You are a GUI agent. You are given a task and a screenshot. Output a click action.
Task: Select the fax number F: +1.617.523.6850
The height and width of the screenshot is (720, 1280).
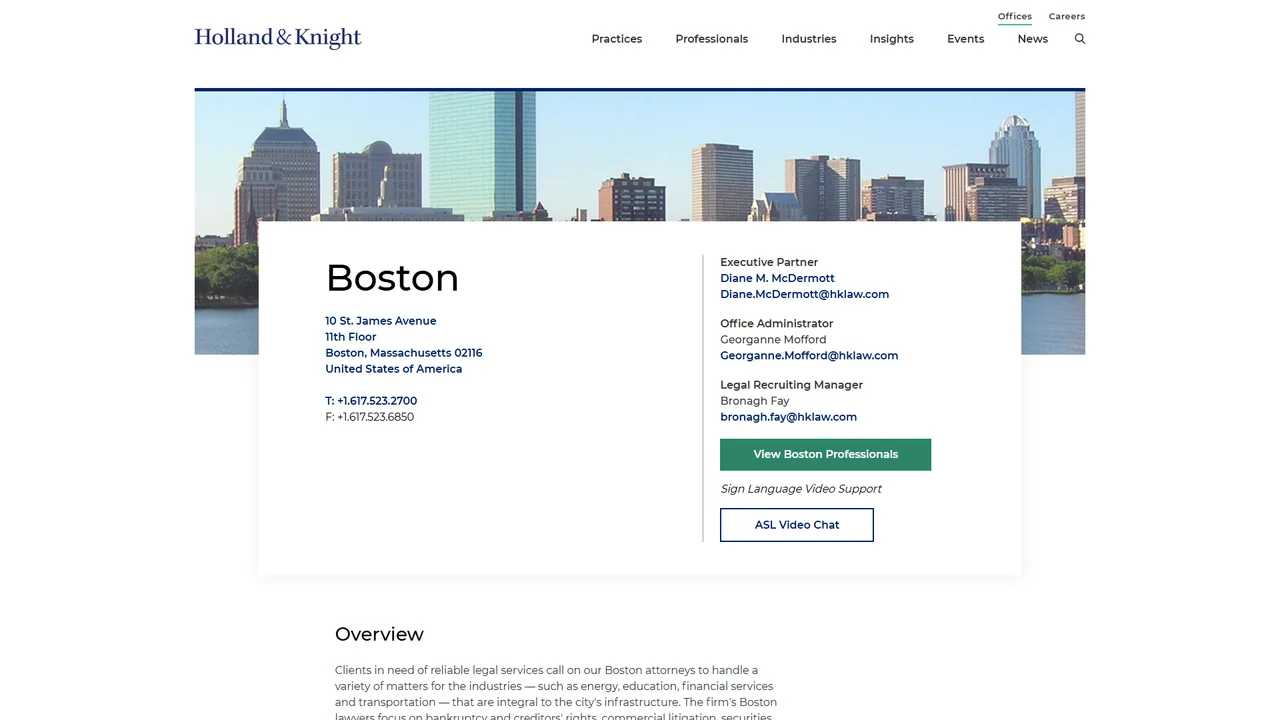point(370,417)
